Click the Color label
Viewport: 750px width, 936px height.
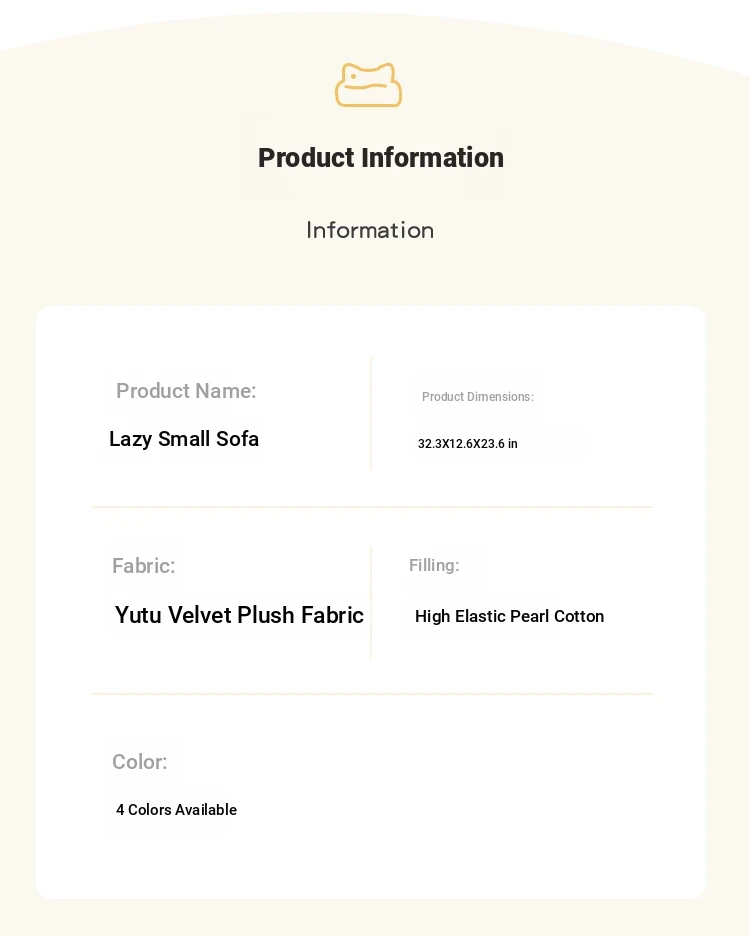[x=140, y=762]
